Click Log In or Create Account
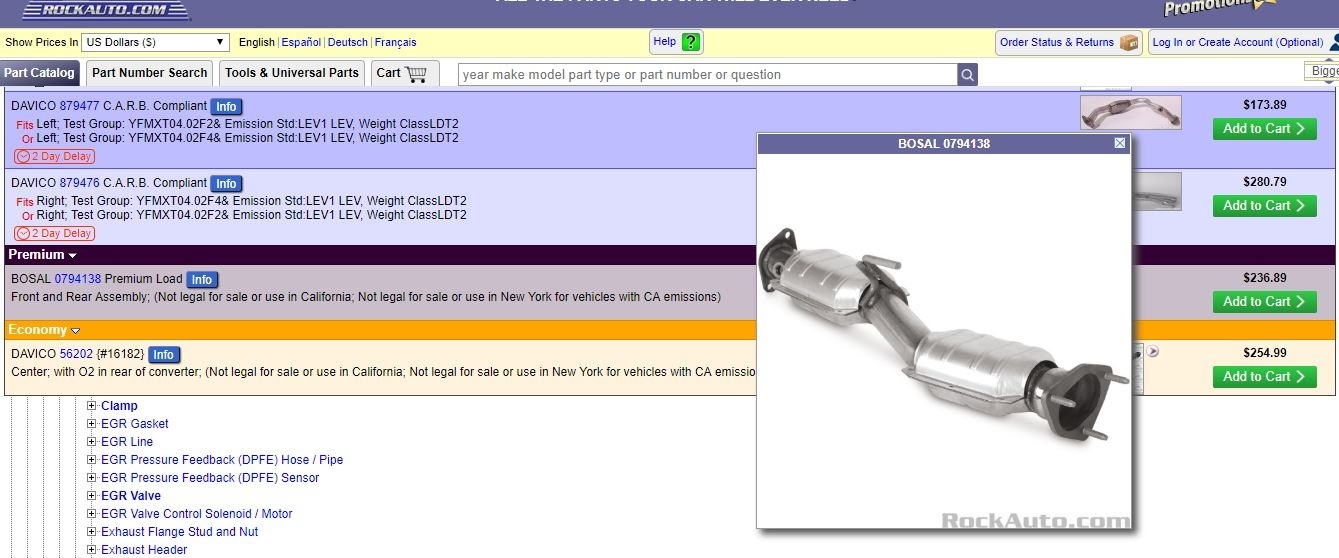1339x558 pixels. pos(1237,43)
